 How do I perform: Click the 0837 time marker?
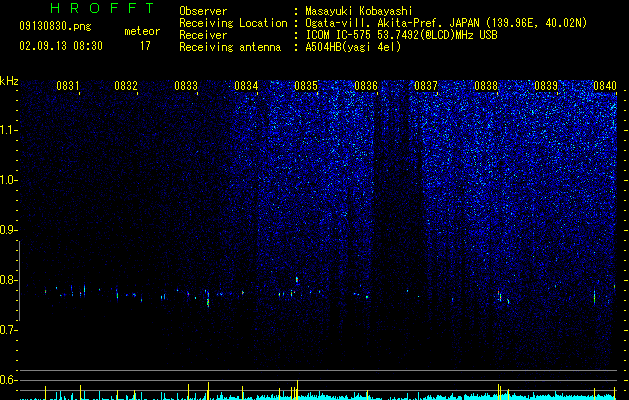click(426, 86)
